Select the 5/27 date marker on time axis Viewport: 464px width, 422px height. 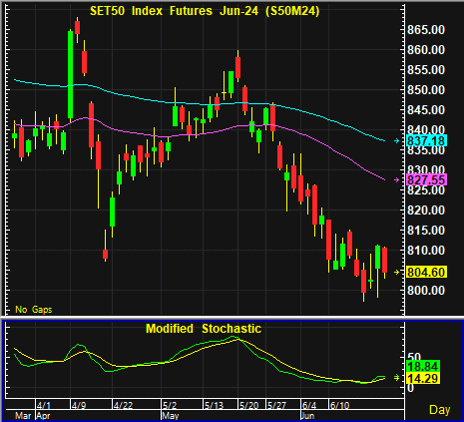click(x=277, y=405)
